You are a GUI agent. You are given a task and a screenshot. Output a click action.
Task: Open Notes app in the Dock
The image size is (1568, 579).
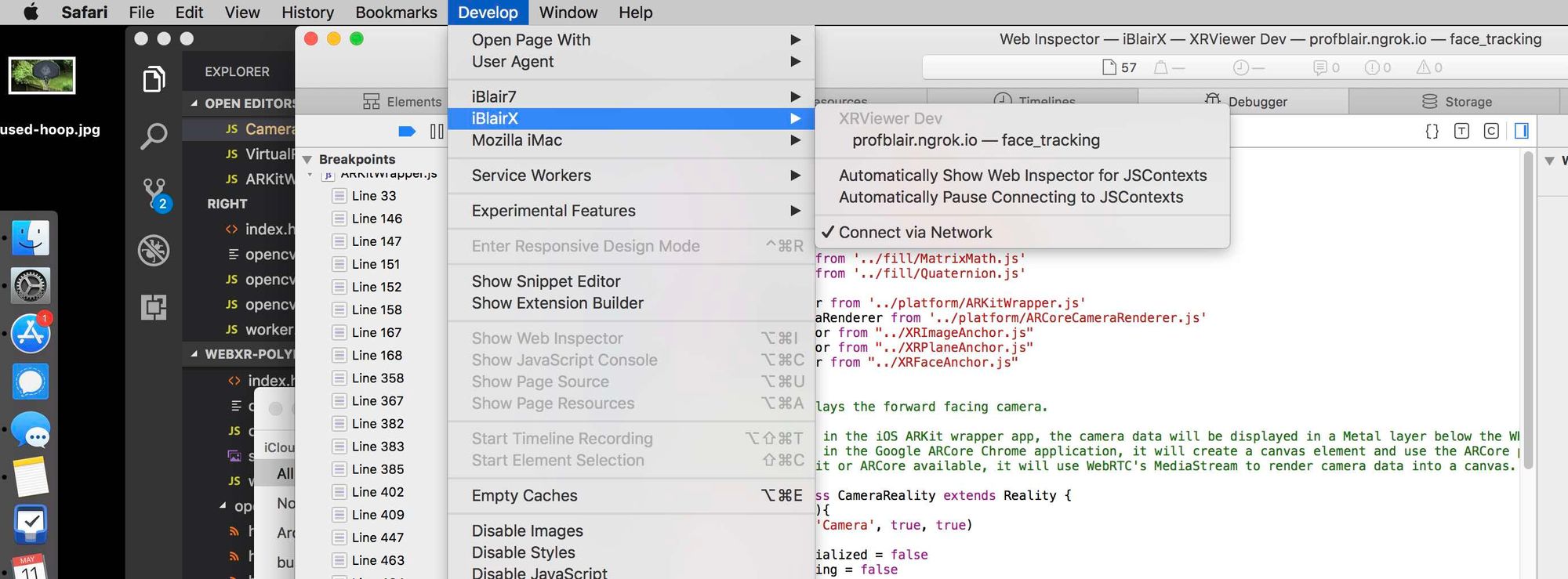point(31,477)
